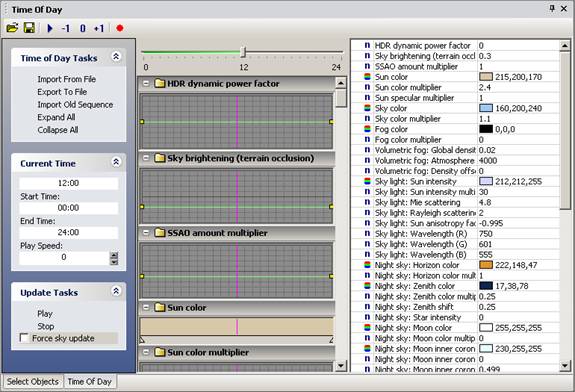Advance time with the +1 toolbar button
The height and width of the screenshot is (392, 575).
click(x=99, y=28)
